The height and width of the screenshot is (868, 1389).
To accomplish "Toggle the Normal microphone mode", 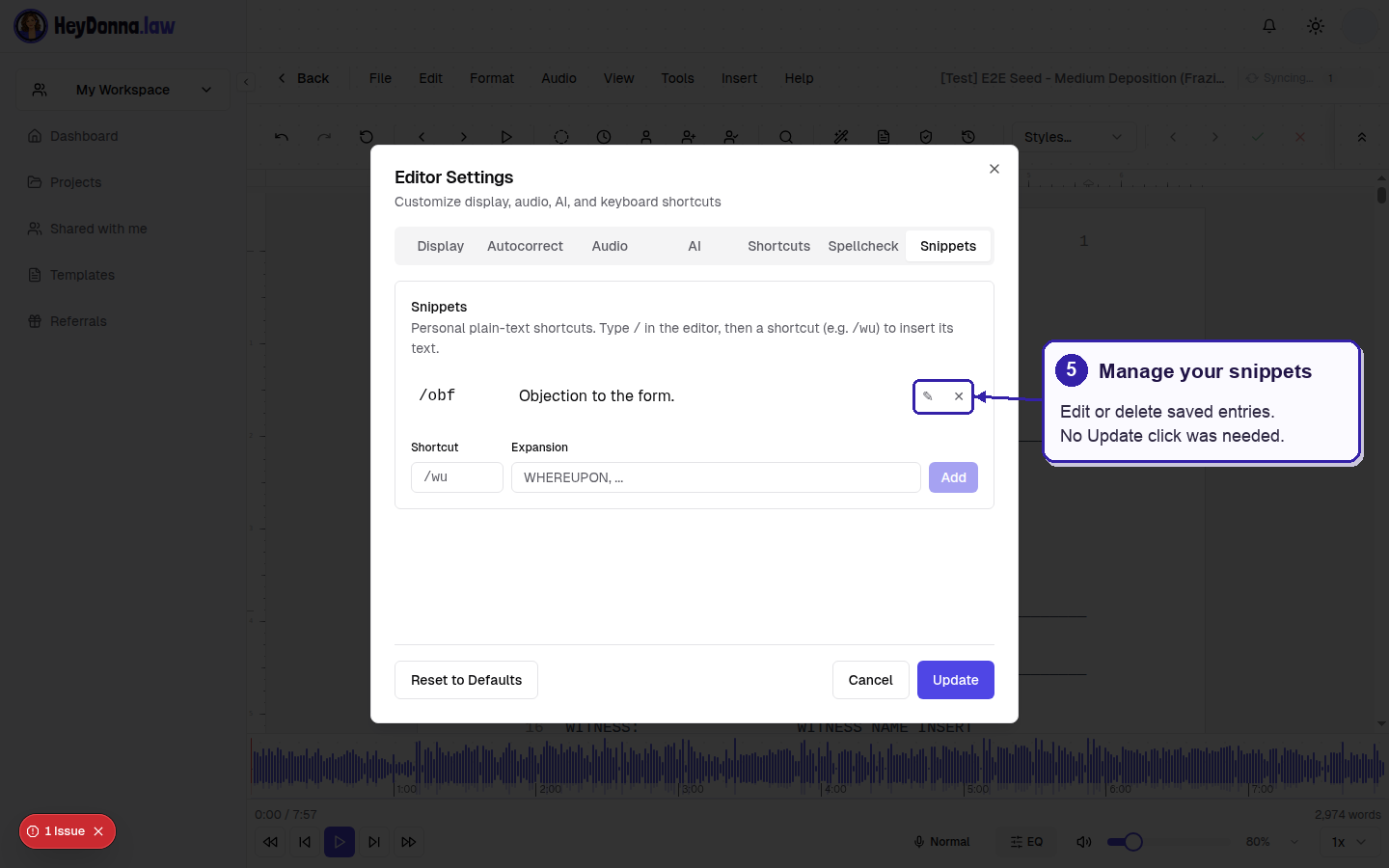I will [x=941, y=842].
